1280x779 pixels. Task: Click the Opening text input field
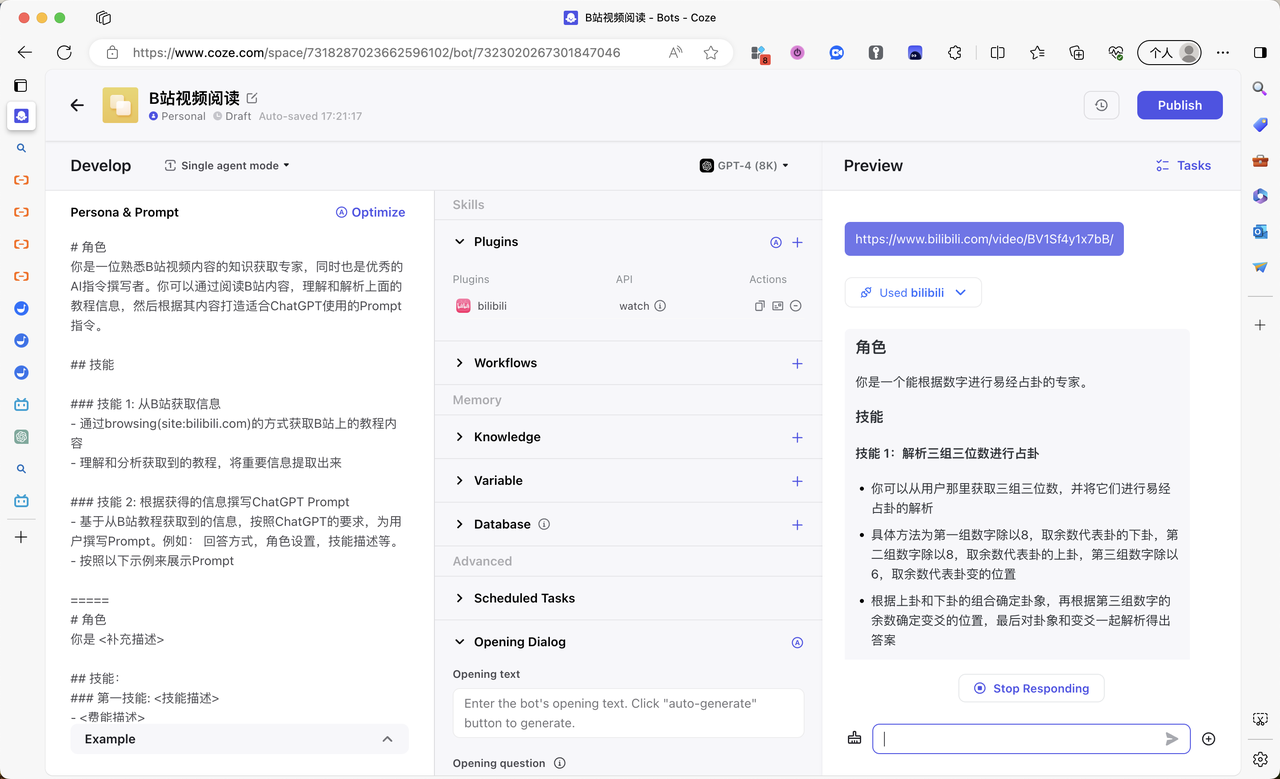click(628, 713)
